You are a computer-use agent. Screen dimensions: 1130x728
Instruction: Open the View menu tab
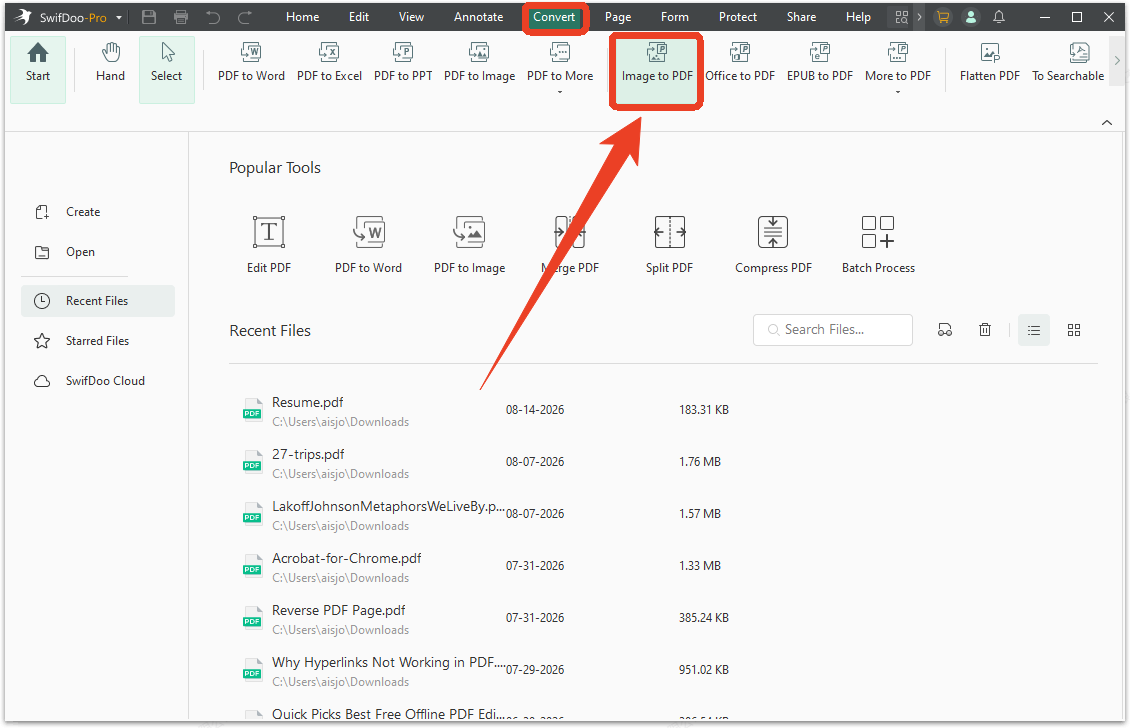[411, 17]
